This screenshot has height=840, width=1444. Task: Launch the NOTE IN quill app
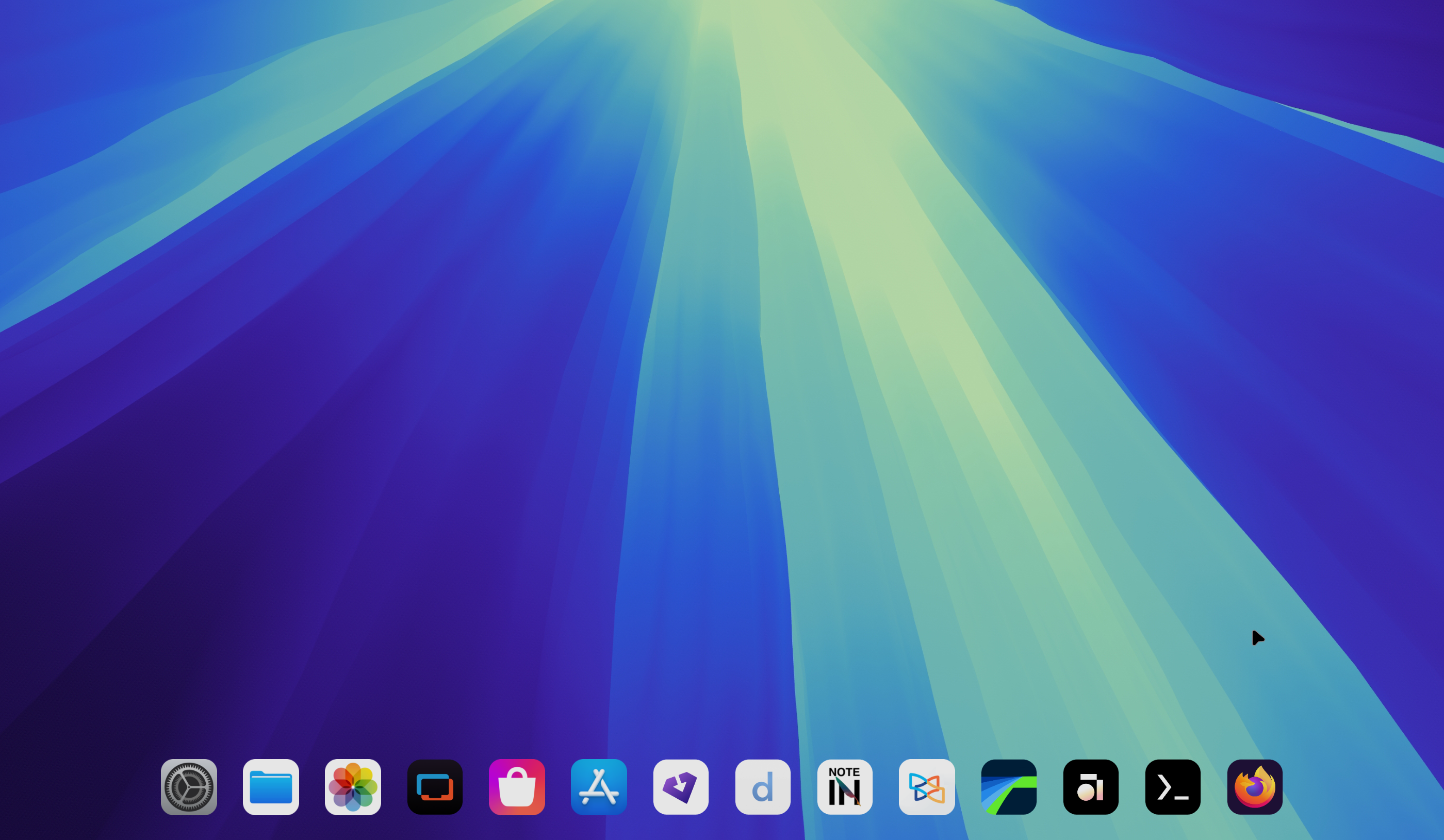(845, 787)
